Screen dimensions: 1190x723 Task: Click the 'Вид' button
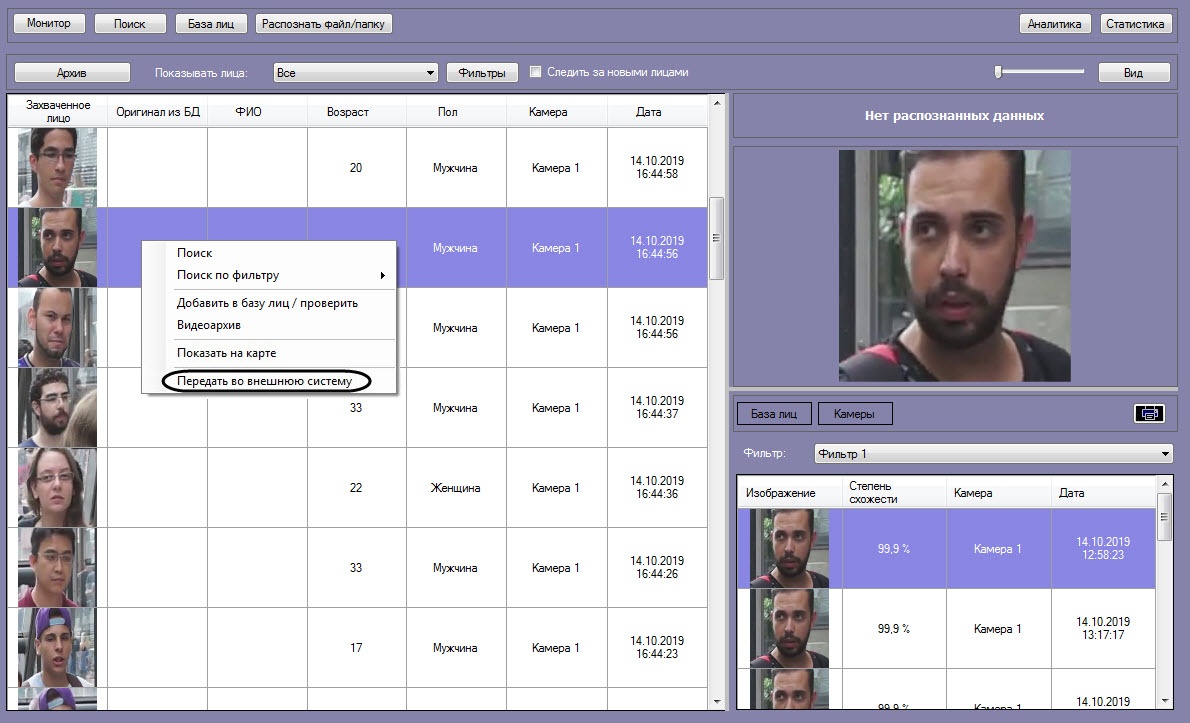coord(1133,73)
